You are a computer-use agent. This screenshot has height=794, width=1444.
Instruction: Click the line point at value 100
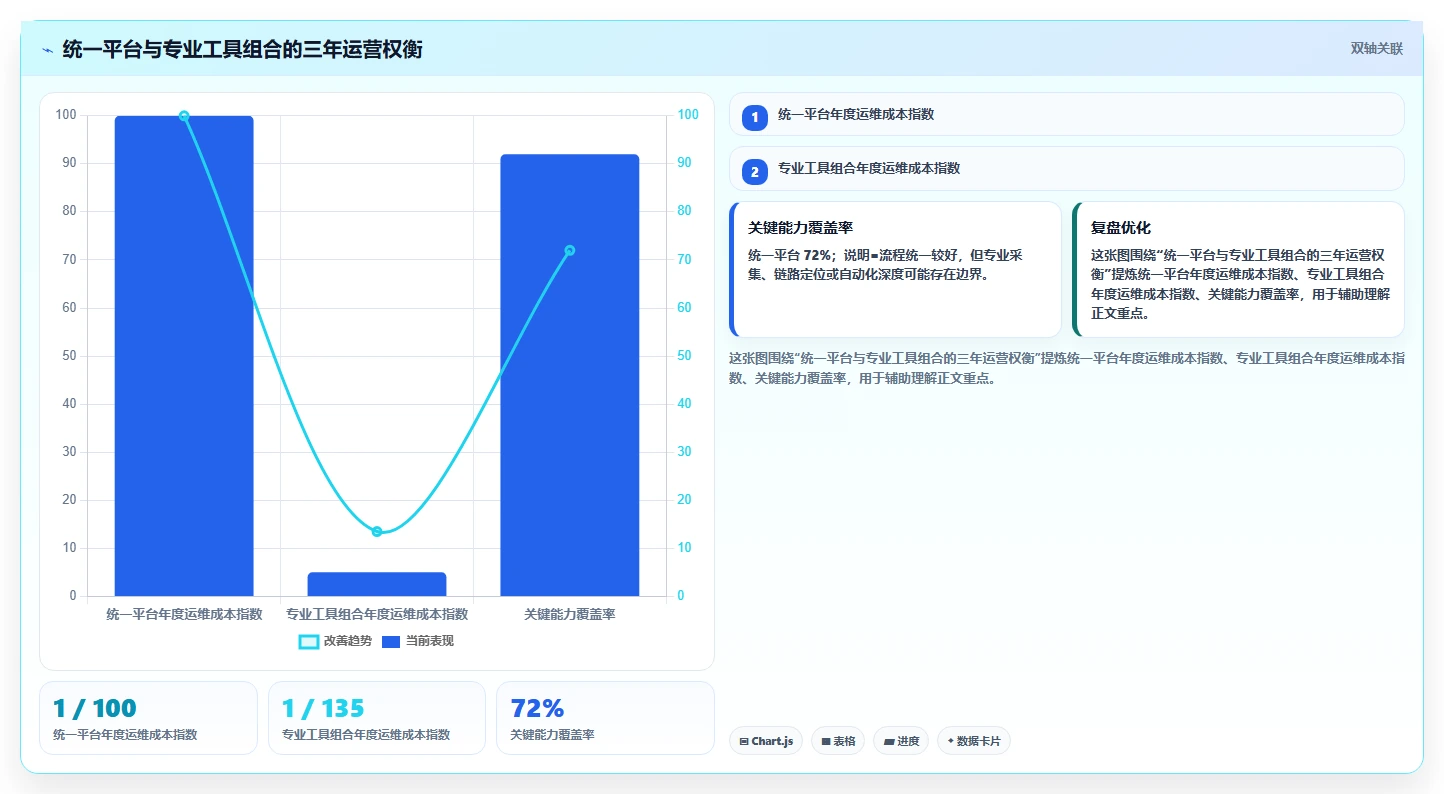click(x=184, y=116)
